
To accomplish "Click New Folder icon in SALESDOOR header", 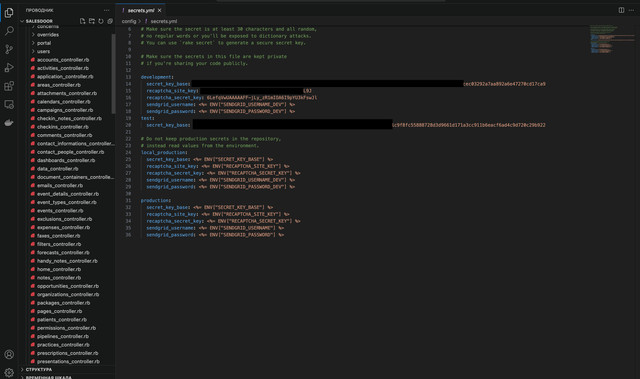I will [91, 21].
